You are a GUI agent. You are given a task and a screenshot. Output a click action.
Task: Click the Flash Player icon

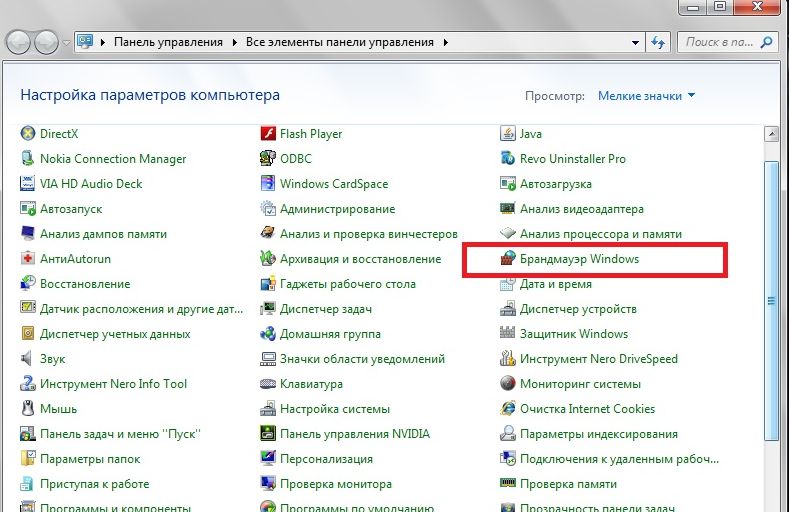pos(268,133)
